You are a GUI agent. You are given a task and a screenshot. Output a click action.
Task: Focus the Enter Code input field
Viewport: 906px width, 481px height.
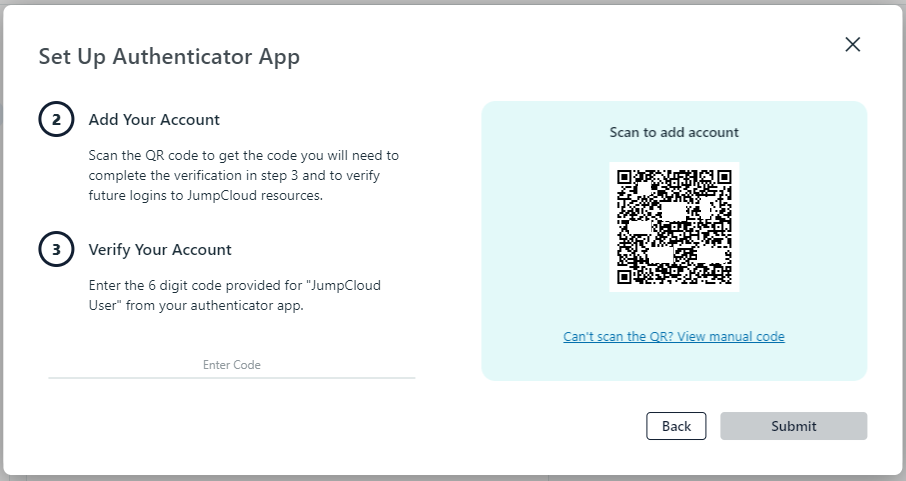(x=232, y=365)
